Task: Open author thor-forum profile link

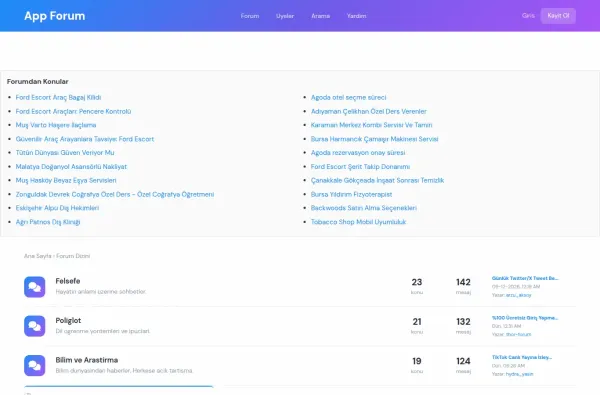Action: 518,335
